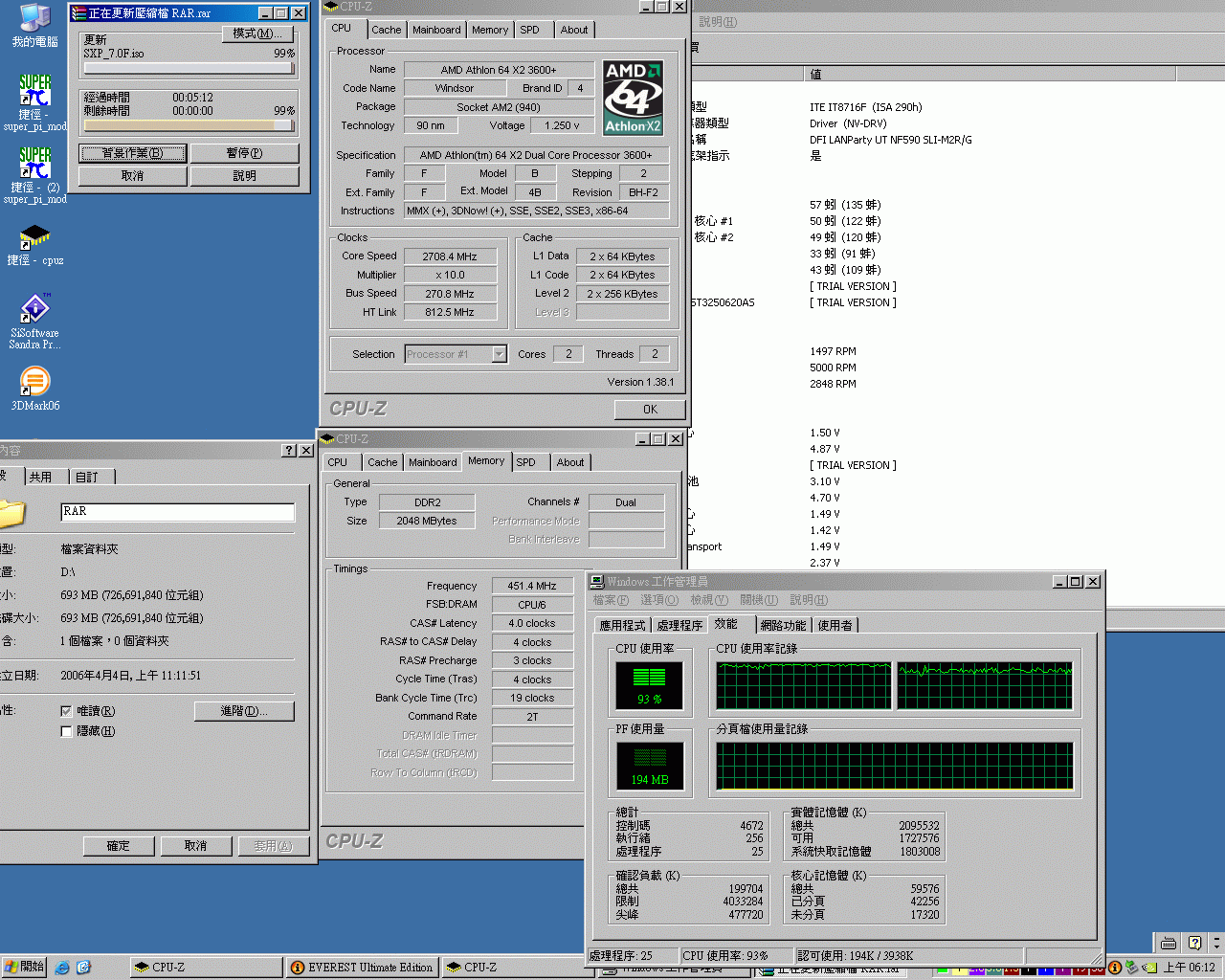Click the folder icon in the properties dialog
The image size is (1225, 980).
[x=11, y=513]
